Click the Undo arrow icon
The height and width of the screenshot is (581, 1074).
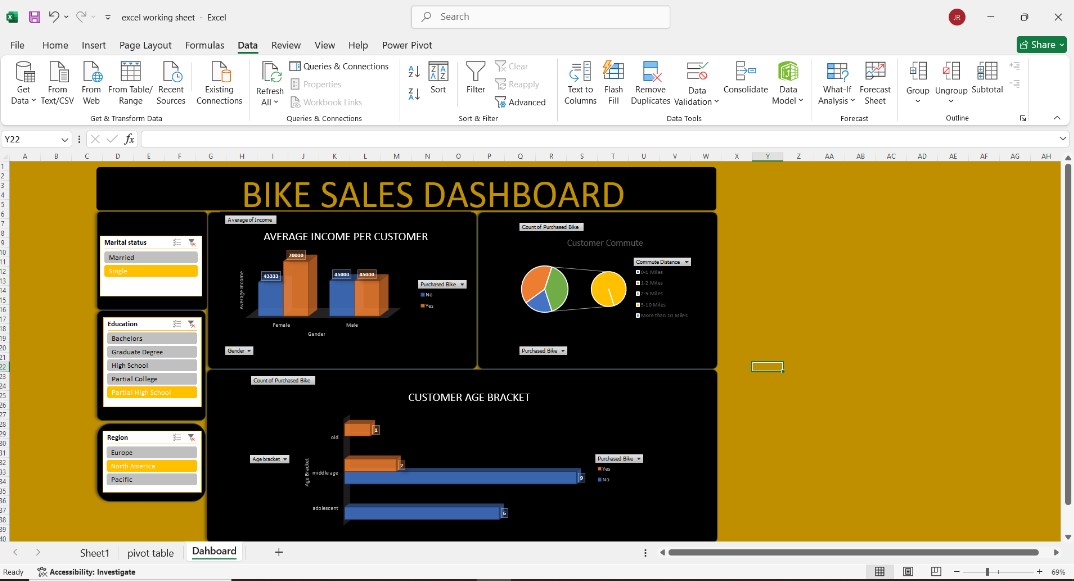point(53,17)
